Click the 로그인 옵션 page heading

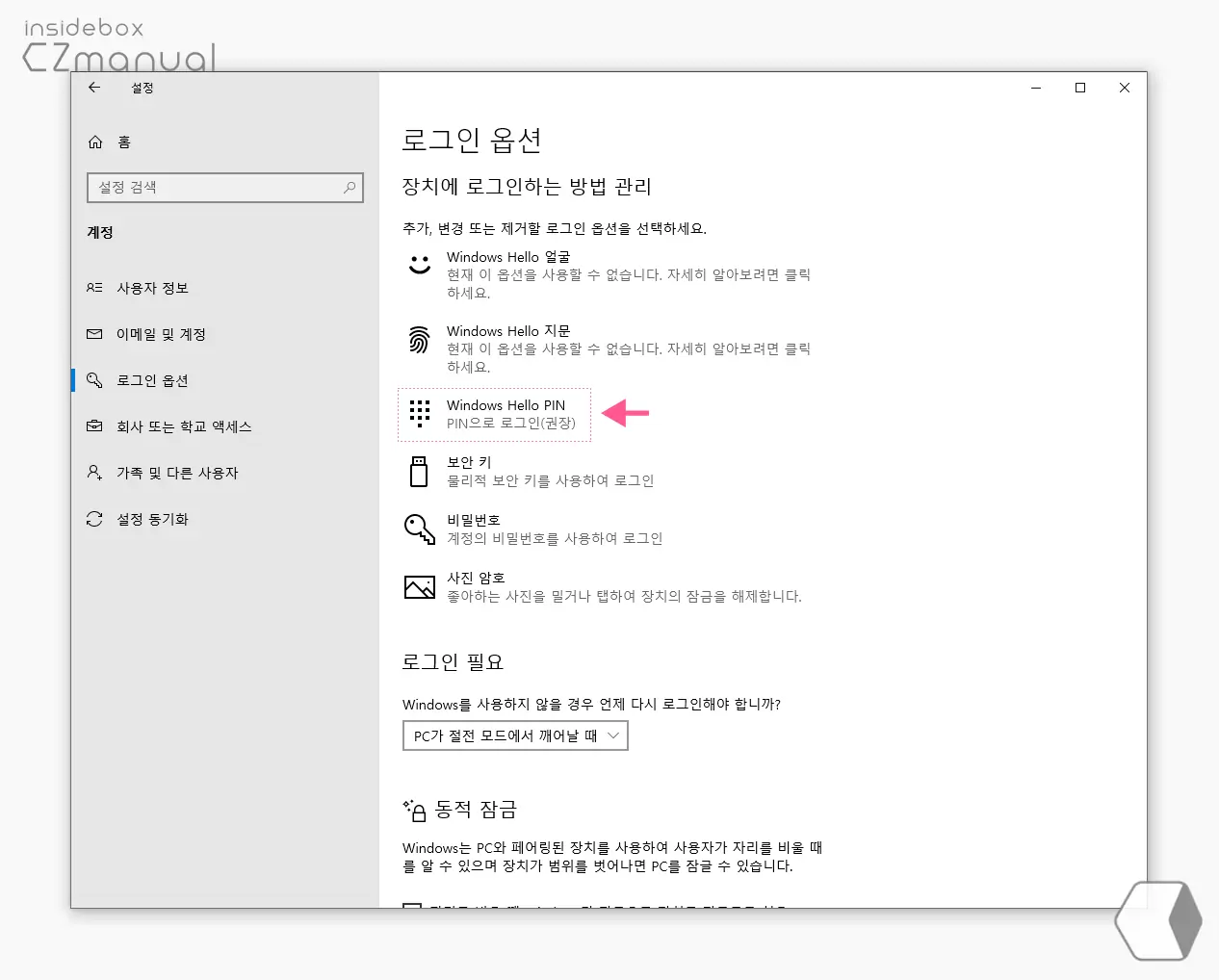coord(472,141)
